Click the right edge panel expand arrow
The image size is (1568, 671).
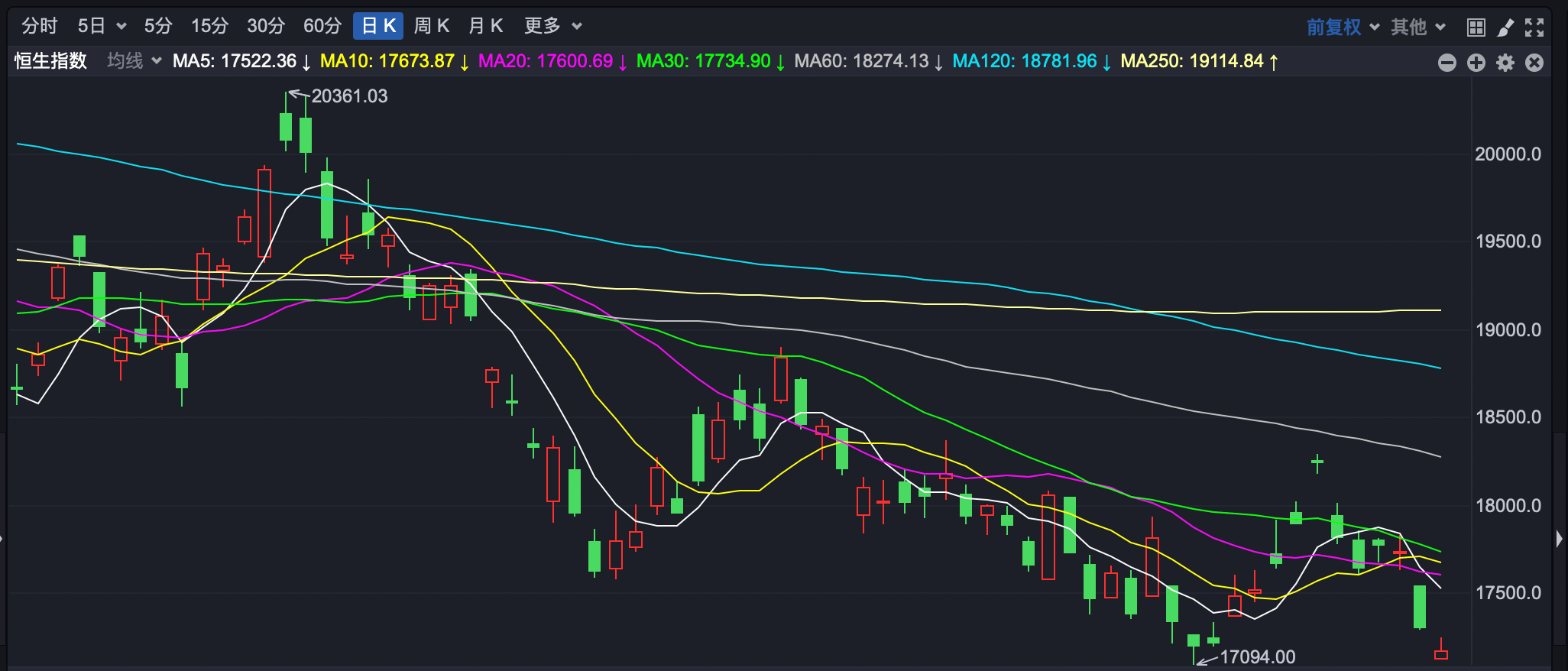(x=1560, y=538)
